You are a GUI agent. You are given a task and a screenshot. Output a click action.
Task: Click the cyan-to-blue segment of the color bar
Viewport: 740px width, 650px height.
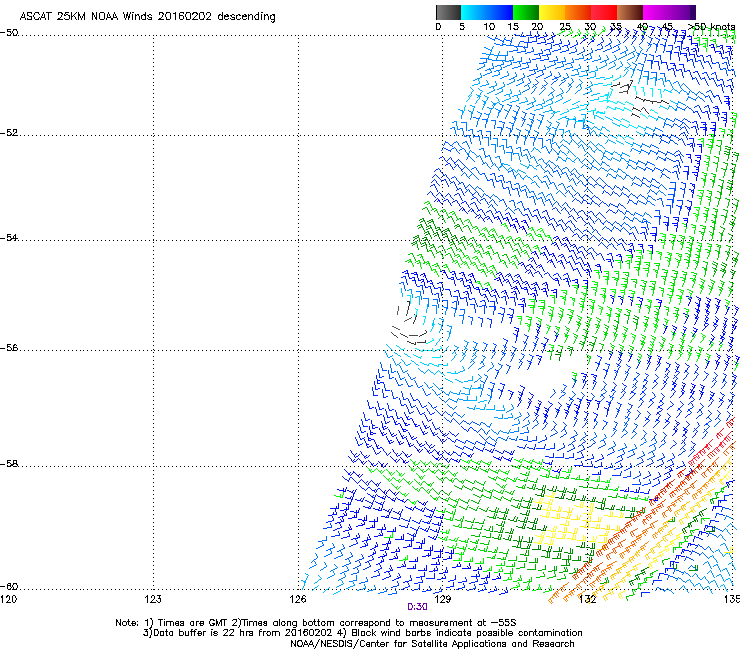487,12
